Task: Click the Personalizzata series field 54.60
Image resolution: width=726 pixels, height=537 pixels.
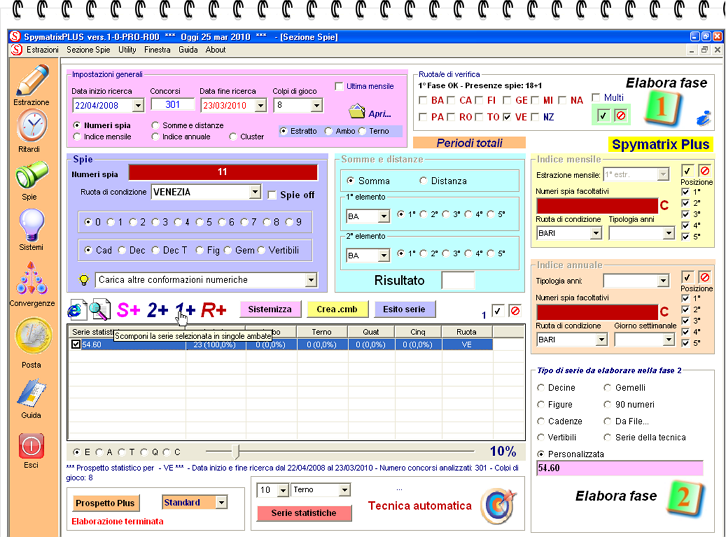Action: coord(620,468)
